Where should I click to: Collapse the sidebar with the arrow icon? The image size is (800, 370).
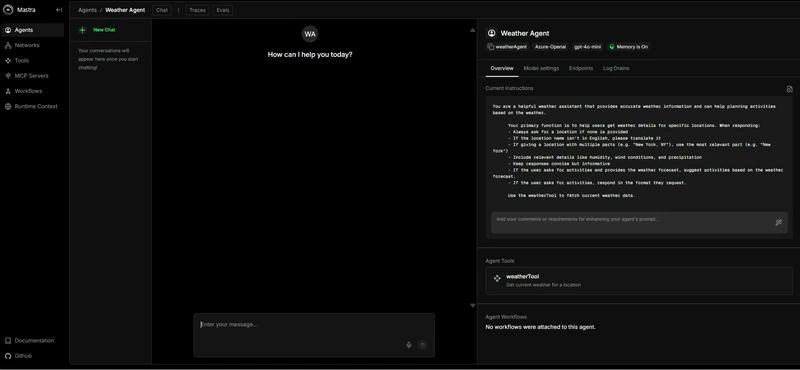[x=59, y=10]
